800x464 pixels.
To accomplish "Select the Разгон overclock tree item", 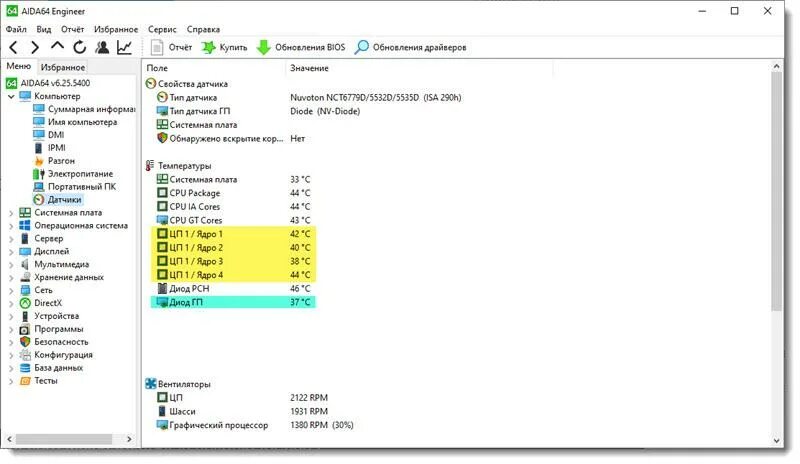I will 54,161.
